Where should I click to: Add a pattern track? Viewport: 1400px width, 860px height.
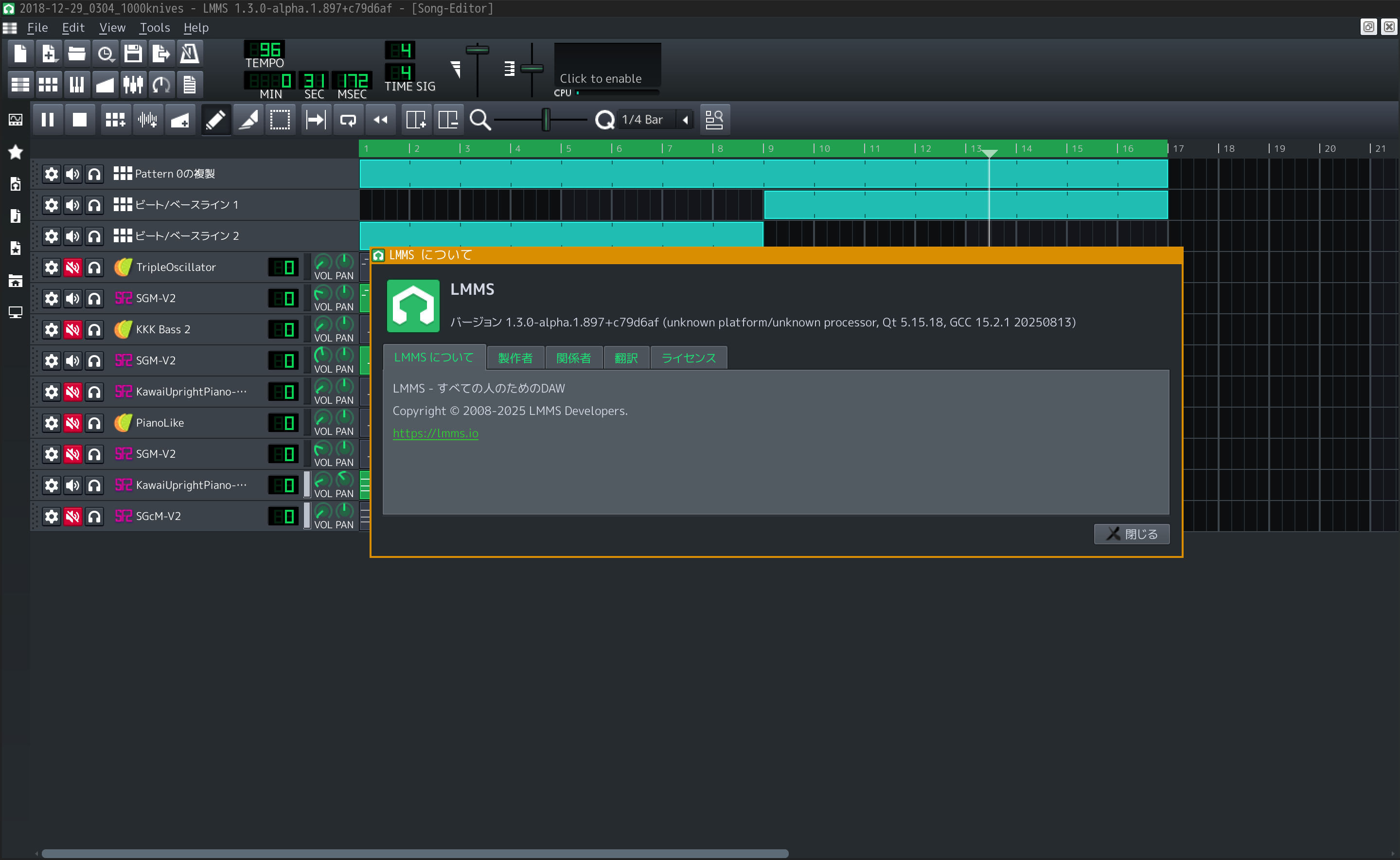(x=115, y=120)
